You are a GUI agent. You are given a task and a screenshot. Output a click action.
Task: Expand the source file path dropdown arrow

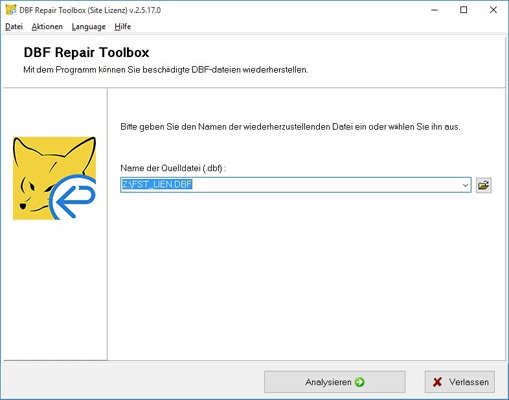(x=465, y=185)
